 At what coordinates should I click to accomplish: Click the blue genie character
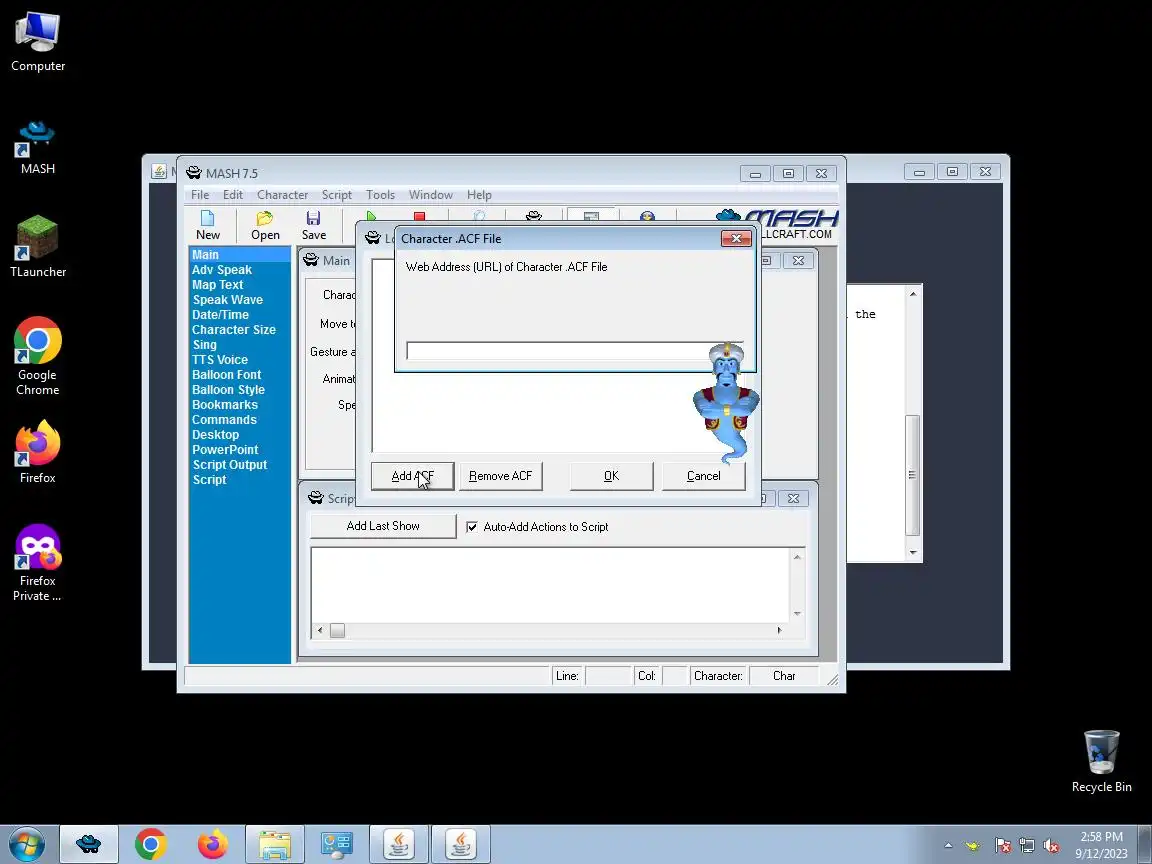click(726, 403)
